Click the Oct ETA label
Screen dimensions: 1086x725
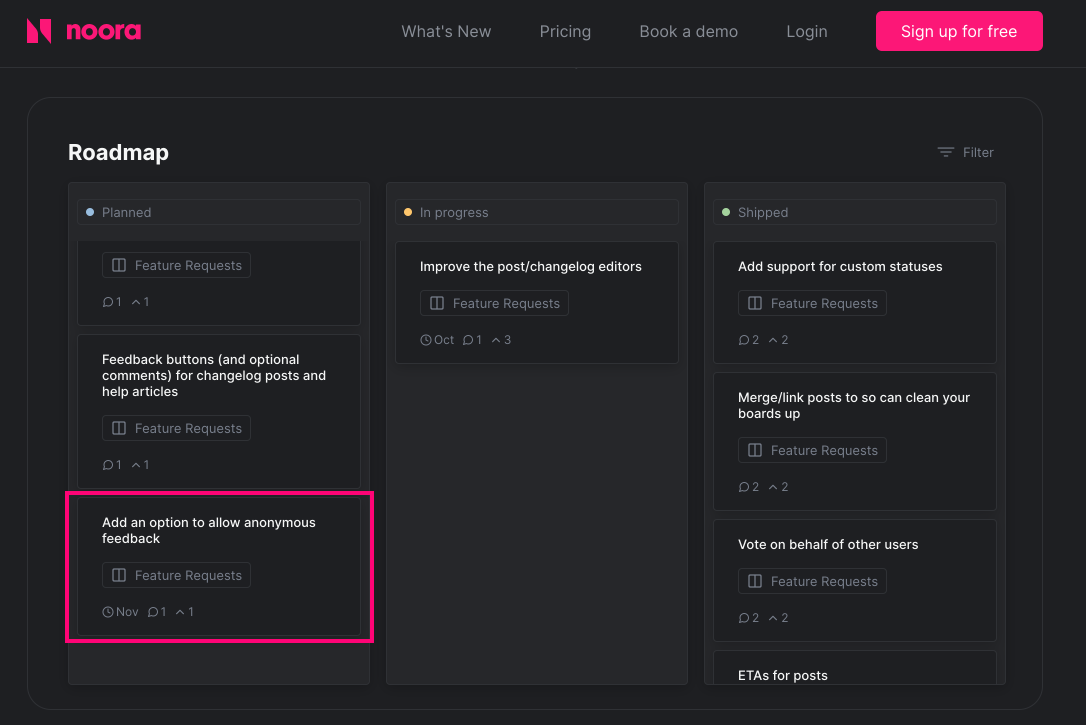click(x=444, y=340)
